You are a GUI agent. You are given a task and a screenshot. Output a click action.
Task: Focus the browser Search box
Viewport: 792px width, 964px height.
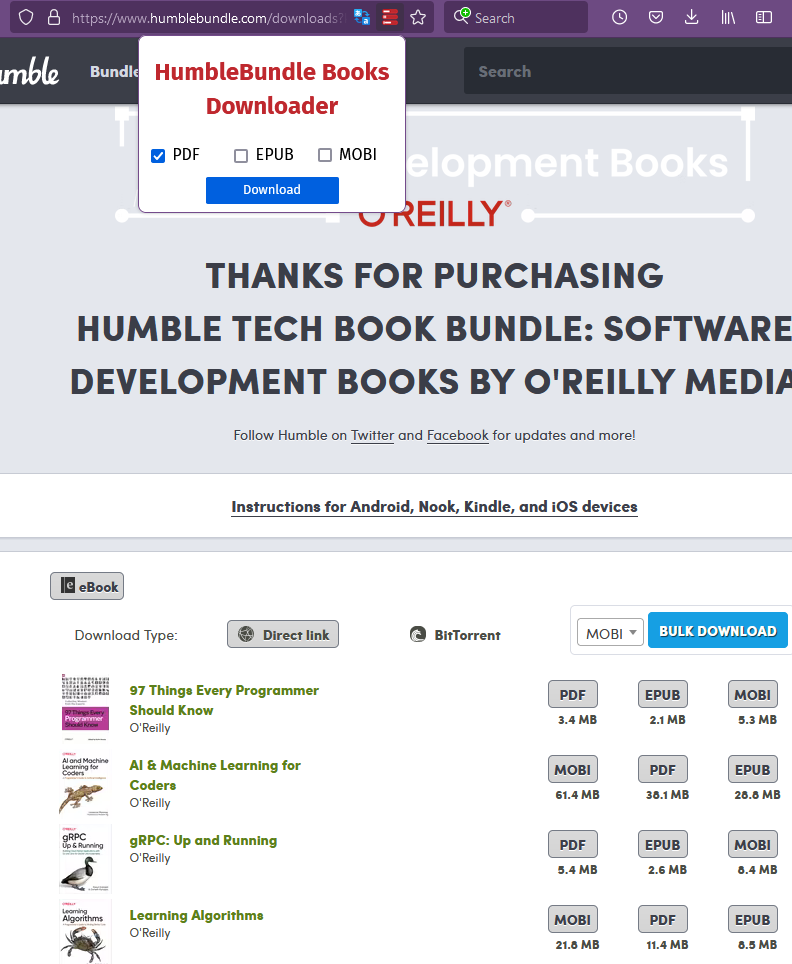tap(515, 17)
